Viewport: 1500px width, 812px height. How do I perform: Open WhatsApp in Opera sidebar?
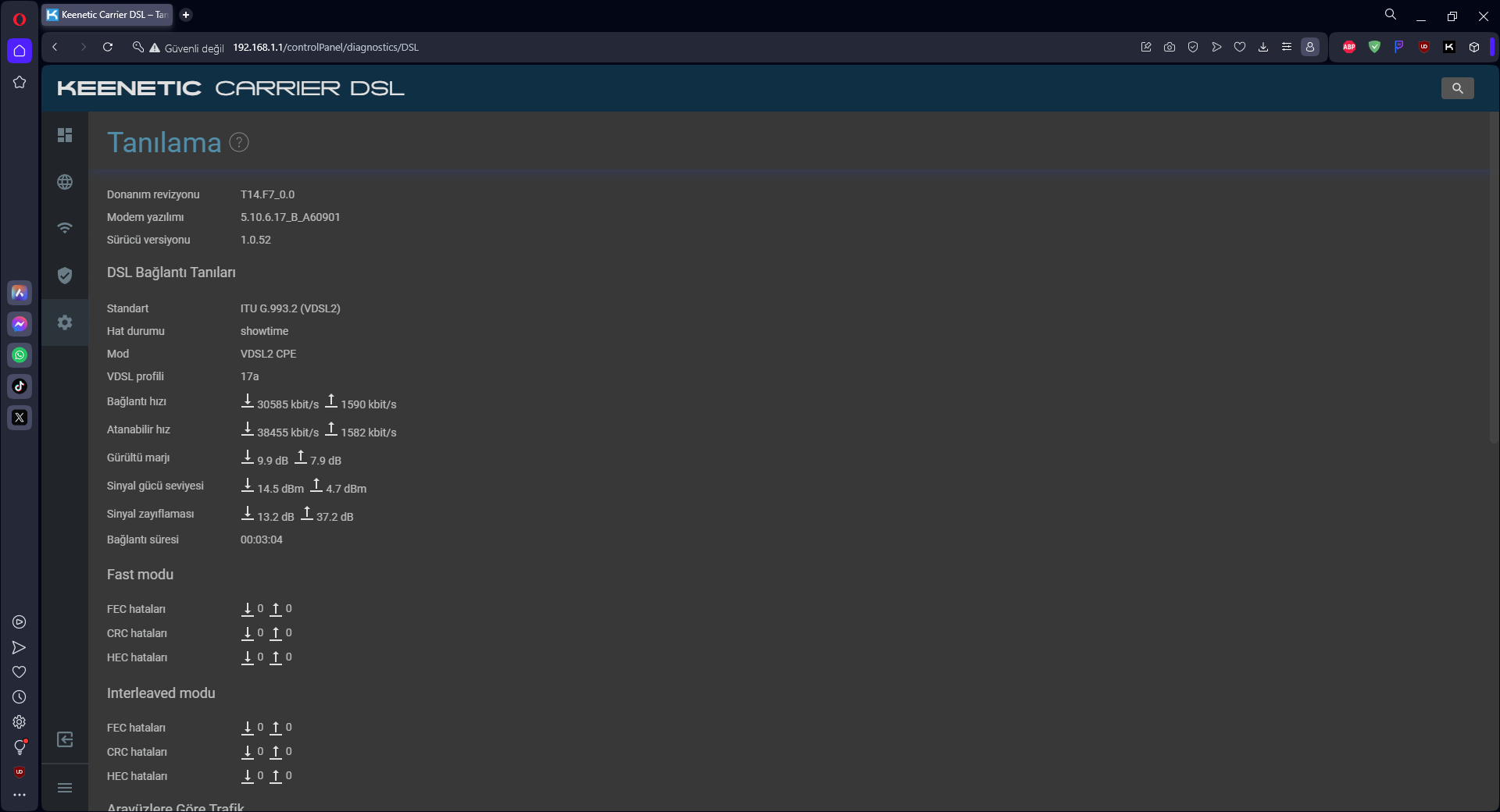pyautogui.click(x=20, y=355)
